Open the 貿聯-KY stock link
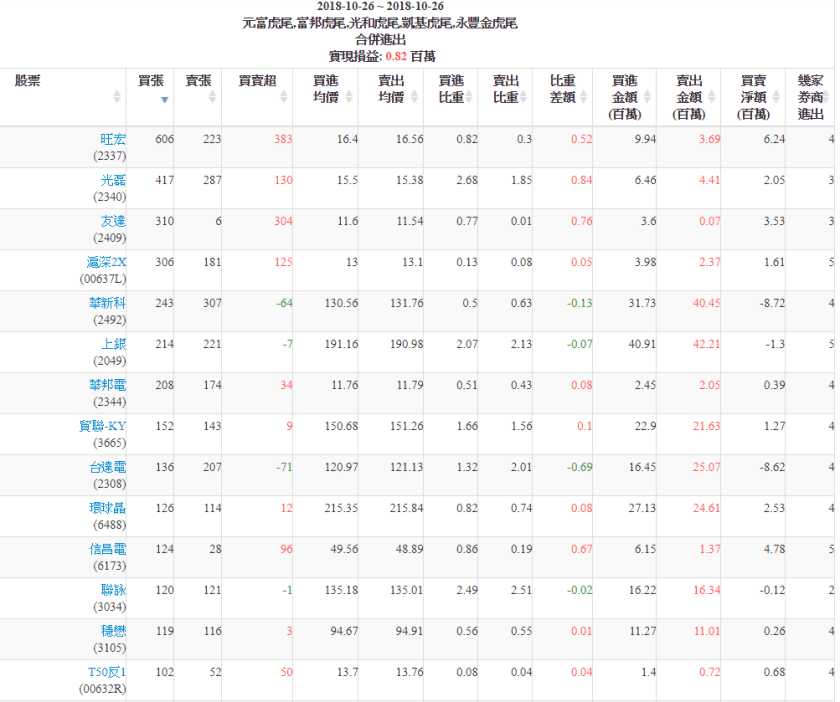This screenshot has width=840, height=702. [103, 426]
